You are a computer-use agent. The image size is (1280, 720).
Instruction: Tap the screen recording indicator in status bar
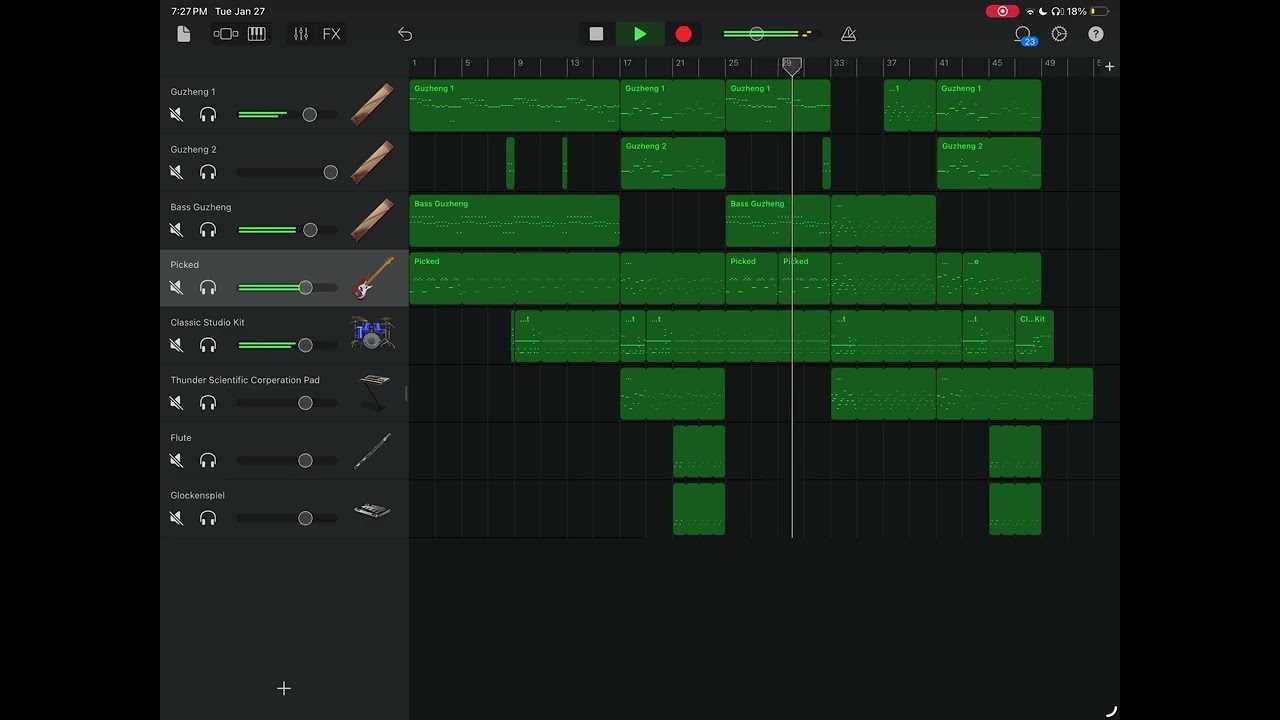click(1002, 11)
